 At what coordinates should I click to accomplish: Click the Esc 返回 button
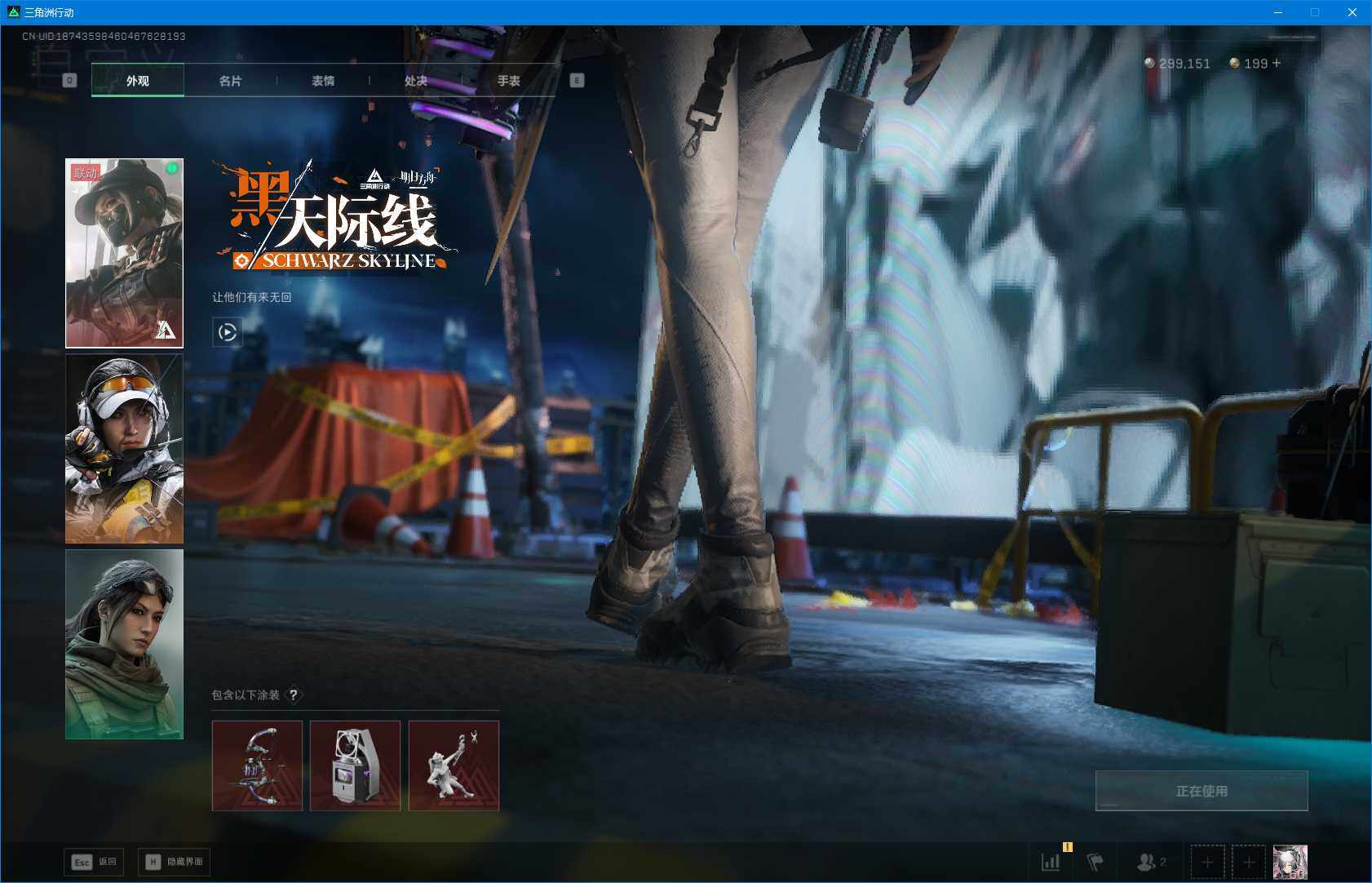pos(94,862)
